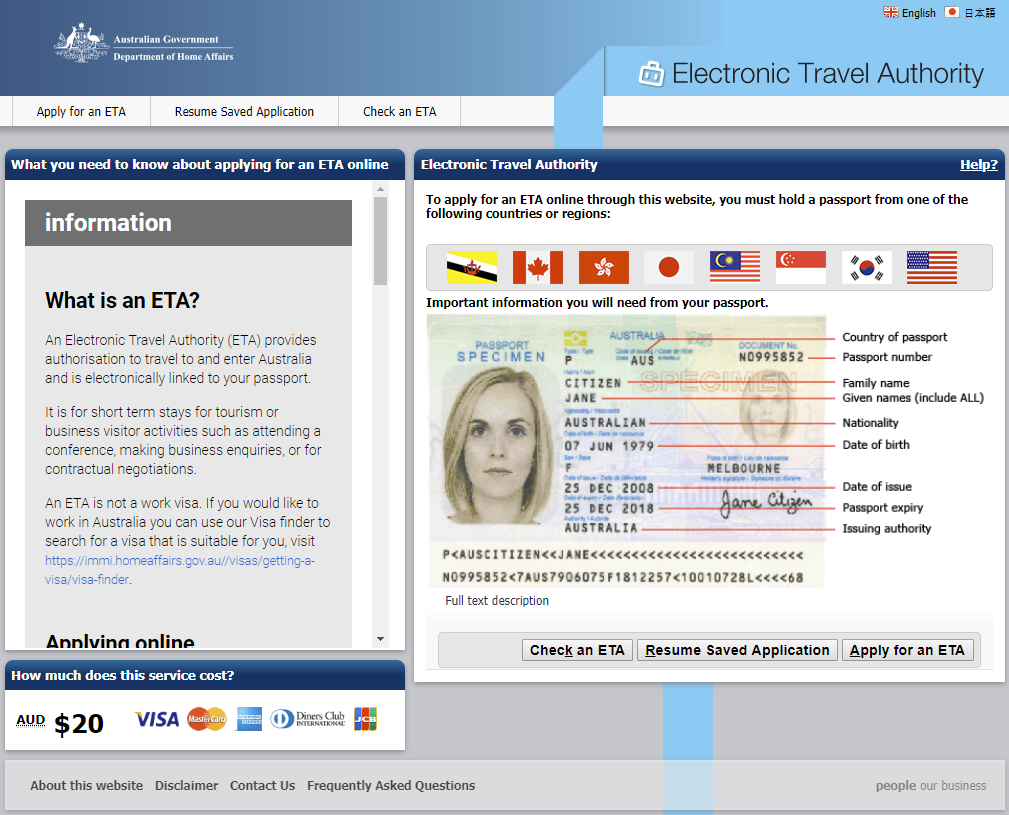
Task: Click the Hong Kong flag in eligible countries
Action: pyautogui.click(x=604, y=267)
